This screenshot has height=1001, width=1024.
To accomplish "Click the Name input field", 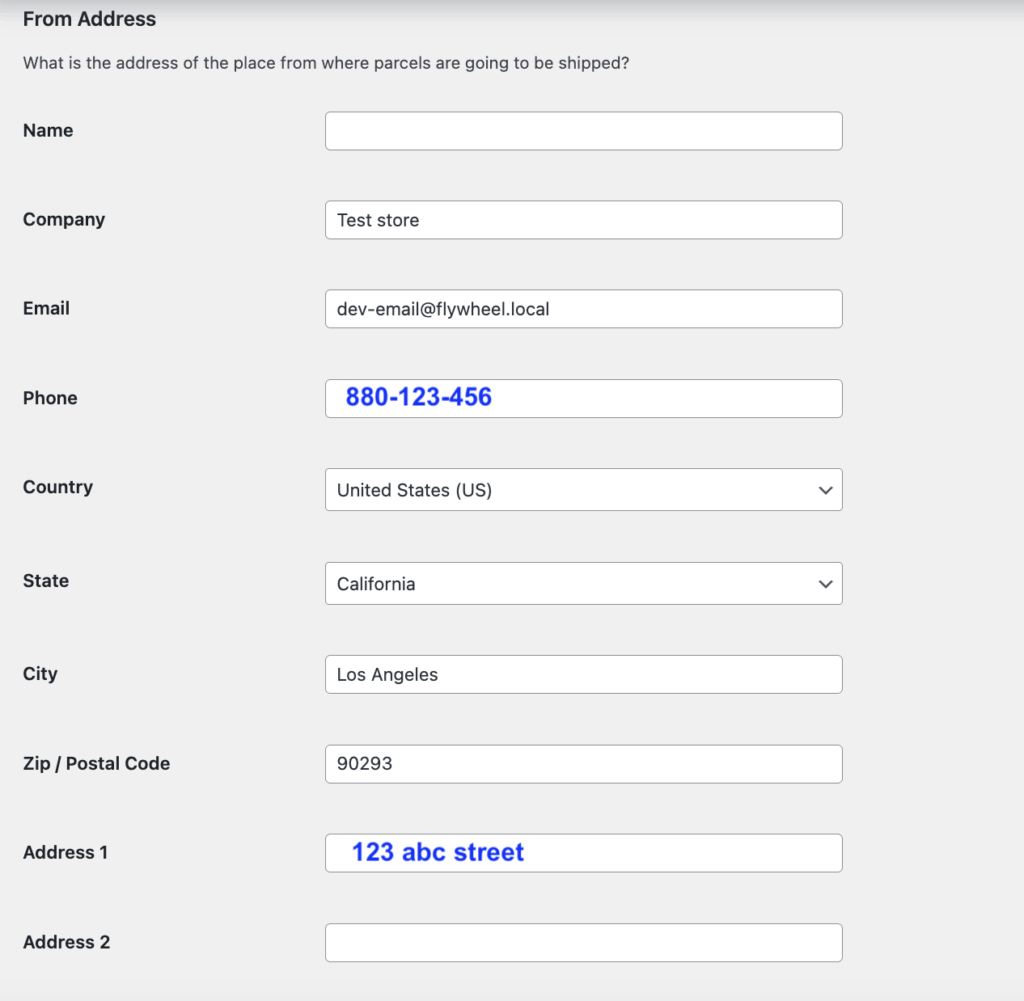I will tap(583, 131).
